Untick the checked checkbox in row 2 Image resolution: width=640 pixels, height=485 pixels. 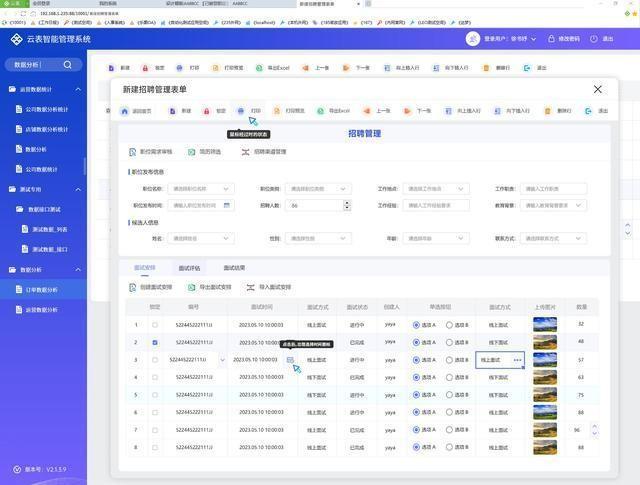(x=155, y=343)
